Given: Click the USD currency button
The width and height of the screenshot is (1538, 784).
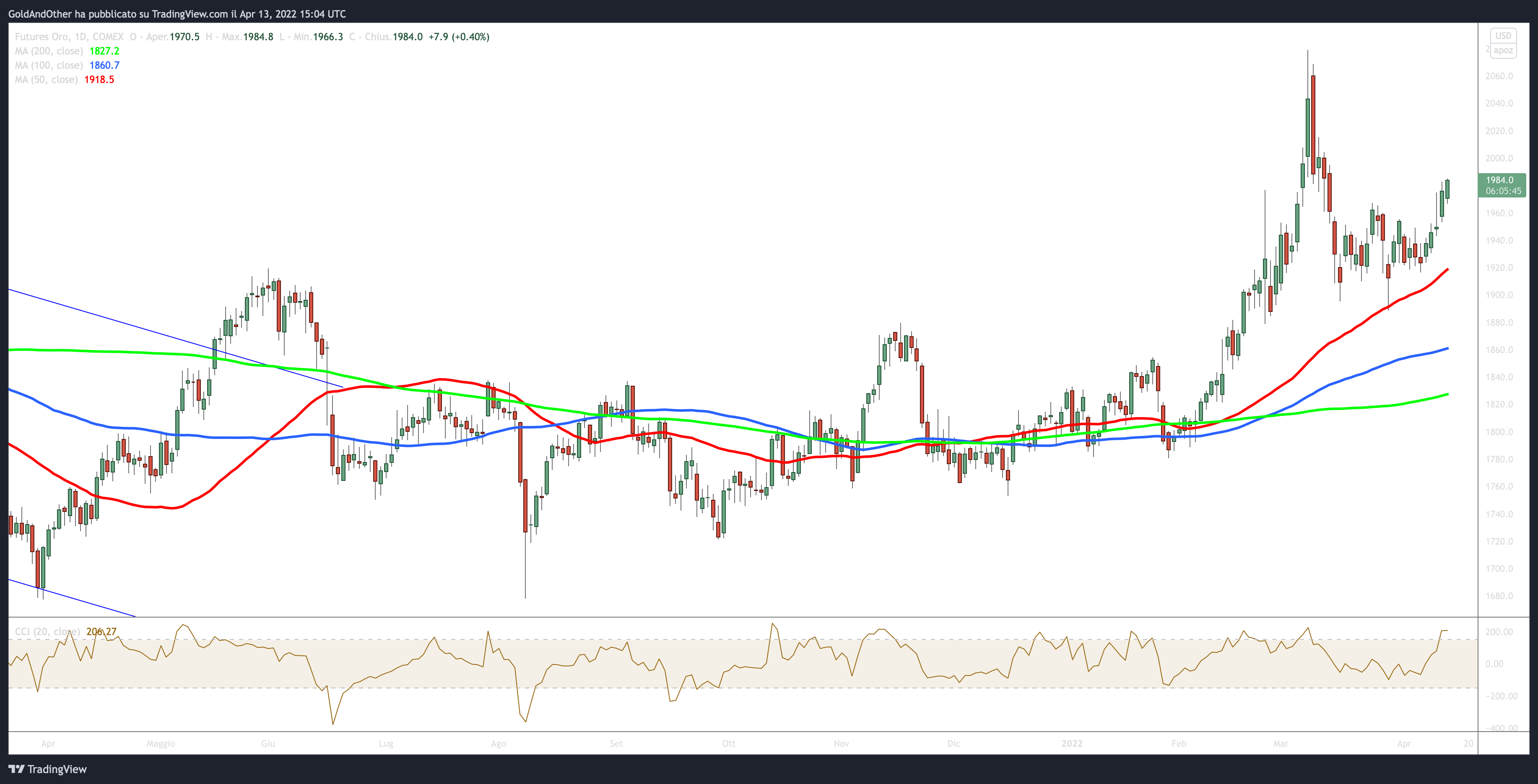Looking at the screenshot, I should pyautogui.click(x=1503, y=36).
